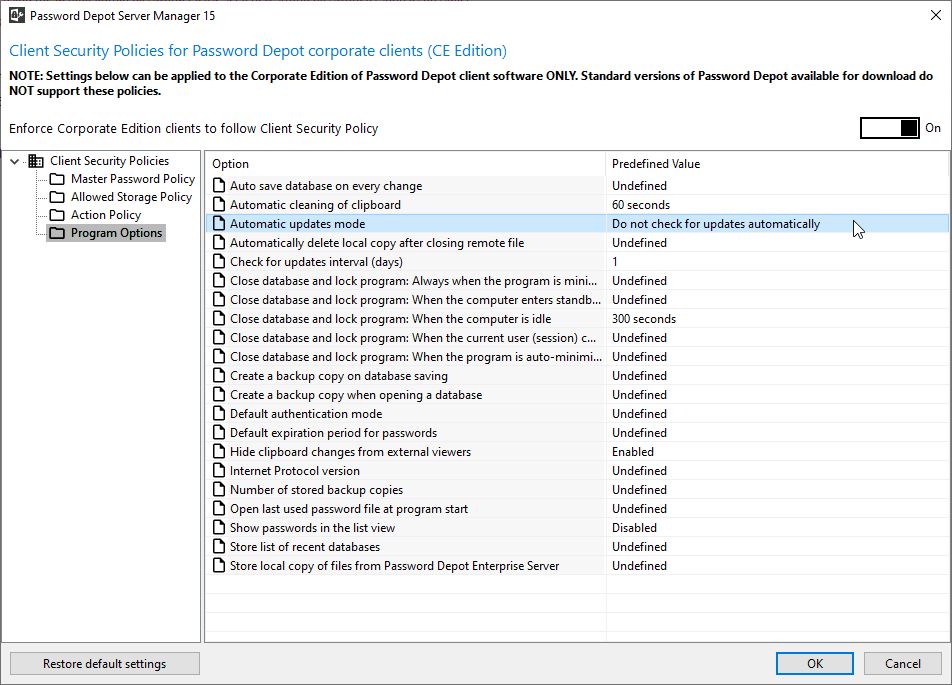952x685 pixels.
Task: Click the Action Policy folder icon
Action: 57,215
